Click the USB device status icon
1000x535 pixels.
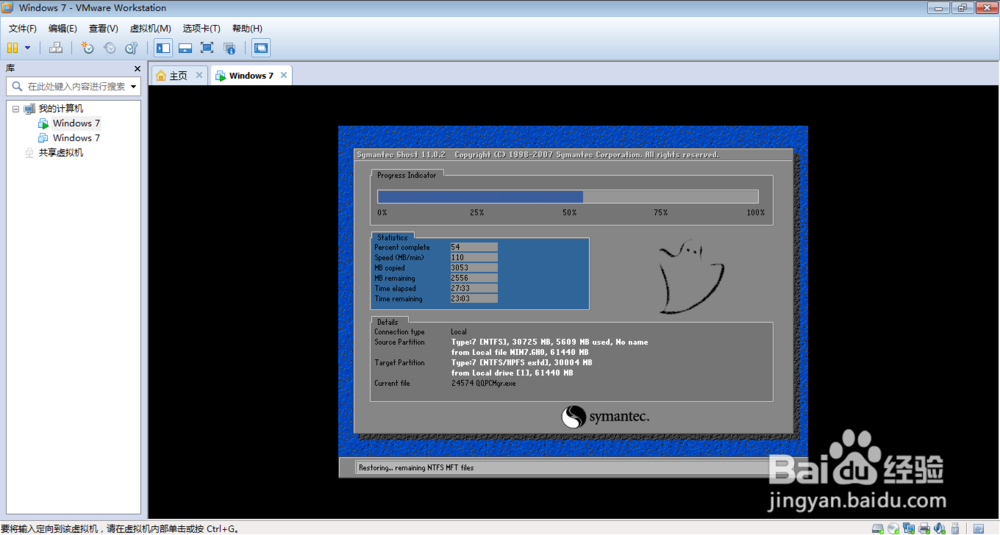(955, 529)
